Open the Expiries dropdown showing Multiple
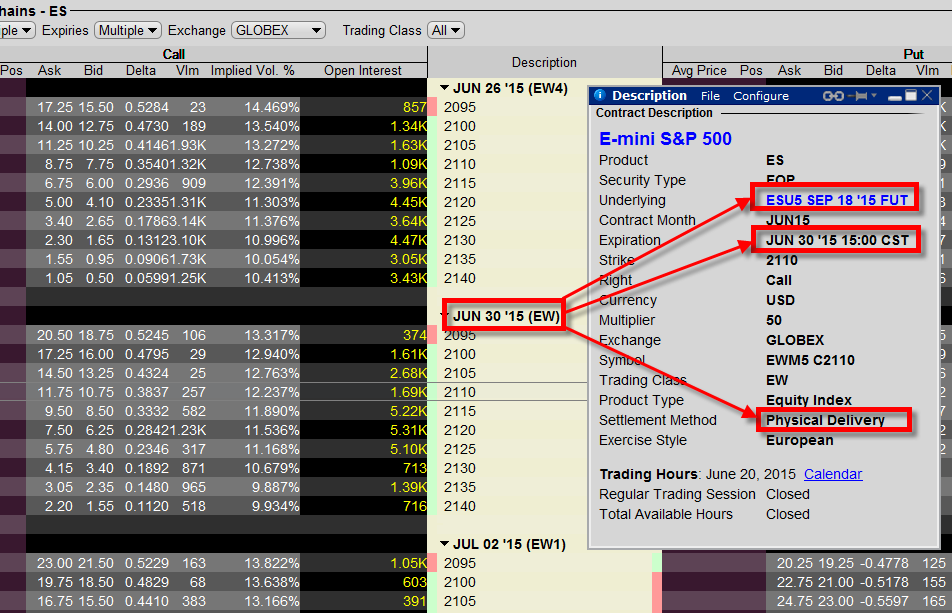 click(127, 31)
